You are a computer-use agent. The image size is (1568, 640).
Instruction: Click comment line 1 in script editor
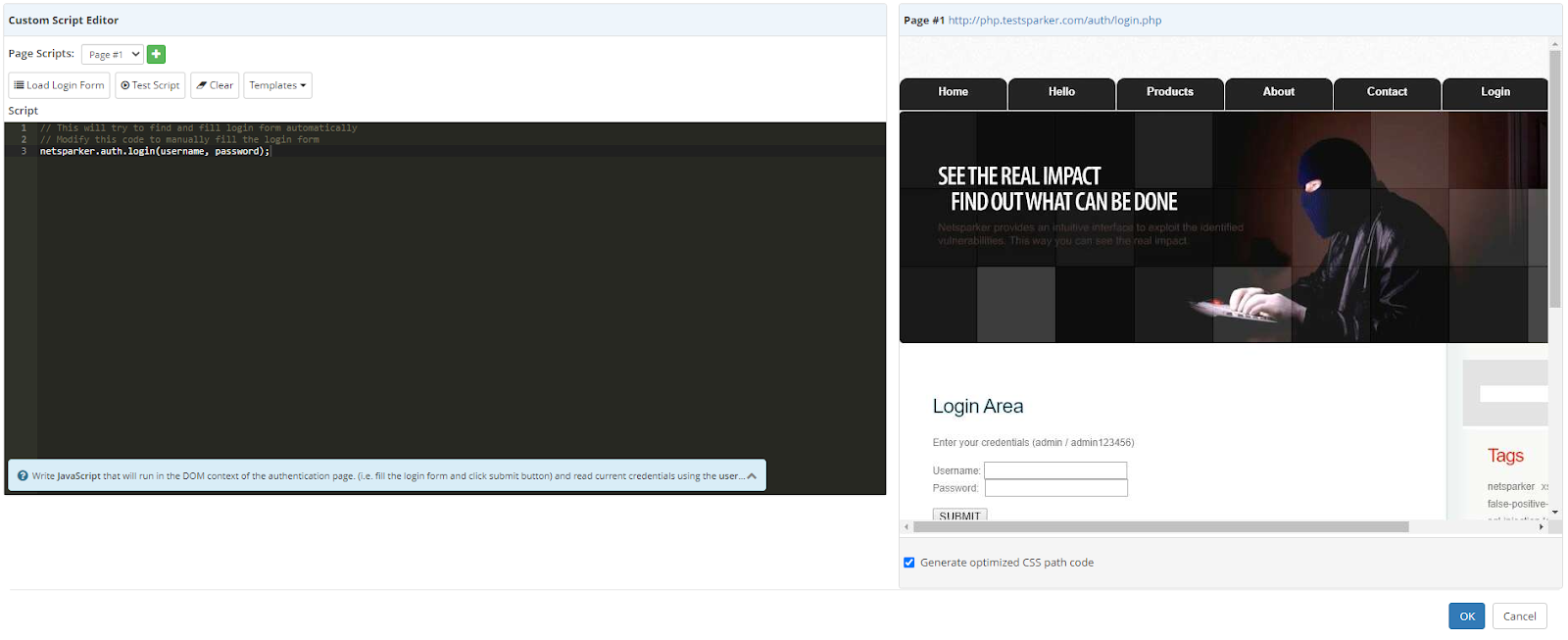199,127
